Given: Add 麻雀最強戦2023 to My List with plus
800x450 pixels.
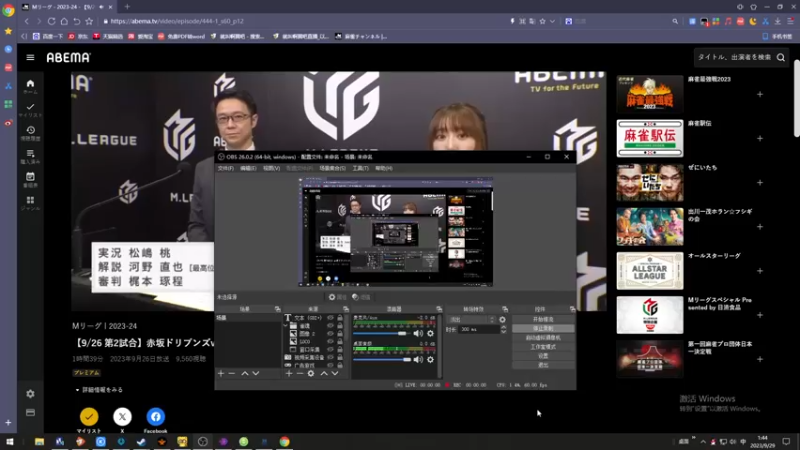Looking at the screenshot, I should [x=760, y=94].
